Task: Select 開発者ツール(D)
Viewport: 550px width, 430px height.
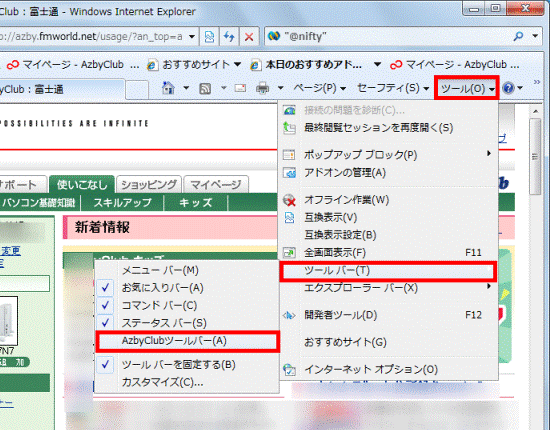Action: click(388, 315)
